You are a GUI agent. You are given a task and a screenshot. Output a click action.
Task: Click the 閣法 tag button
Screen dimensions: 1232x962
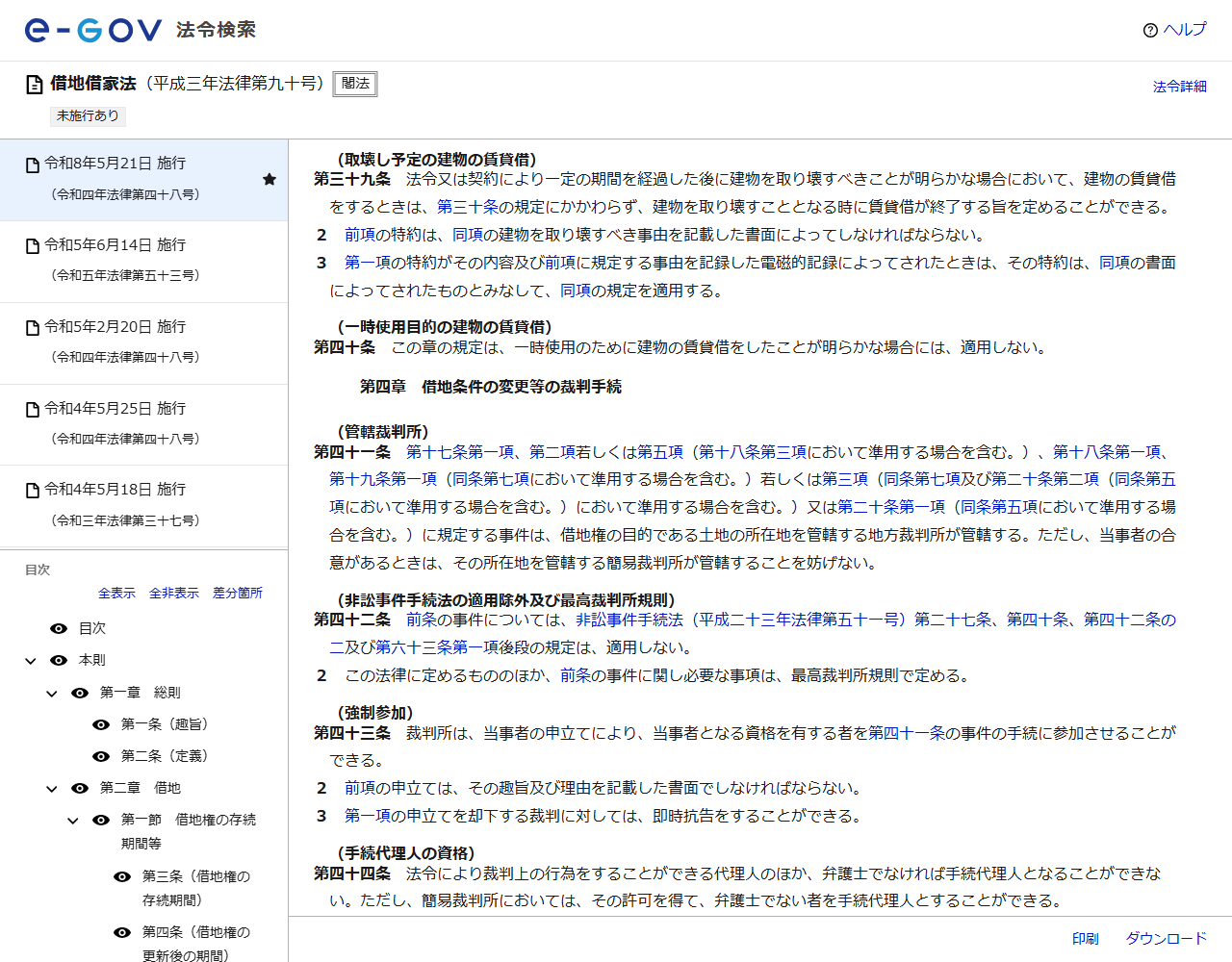point(355,84)
